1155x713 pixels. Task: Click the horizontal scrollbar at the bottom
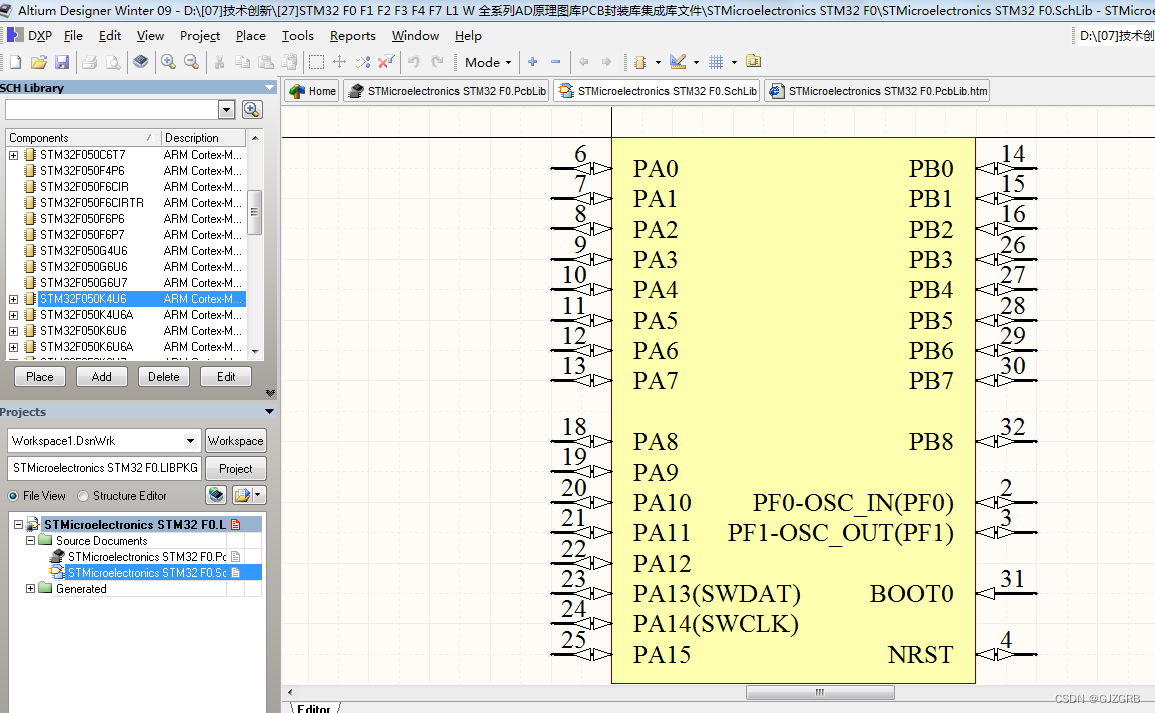pyautogui.click(x=818, y=692)
